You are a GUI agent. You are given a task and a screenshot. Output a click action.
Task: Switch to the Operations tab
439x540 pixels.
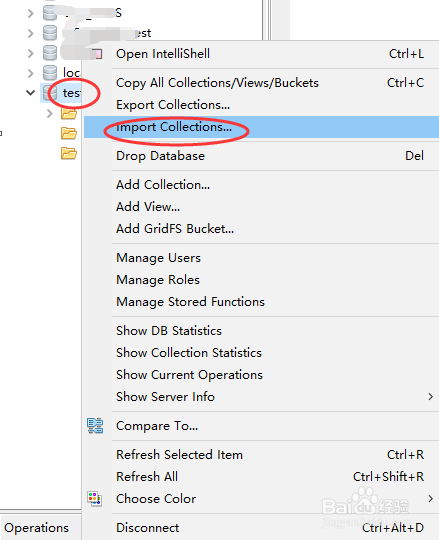[36, 528]
